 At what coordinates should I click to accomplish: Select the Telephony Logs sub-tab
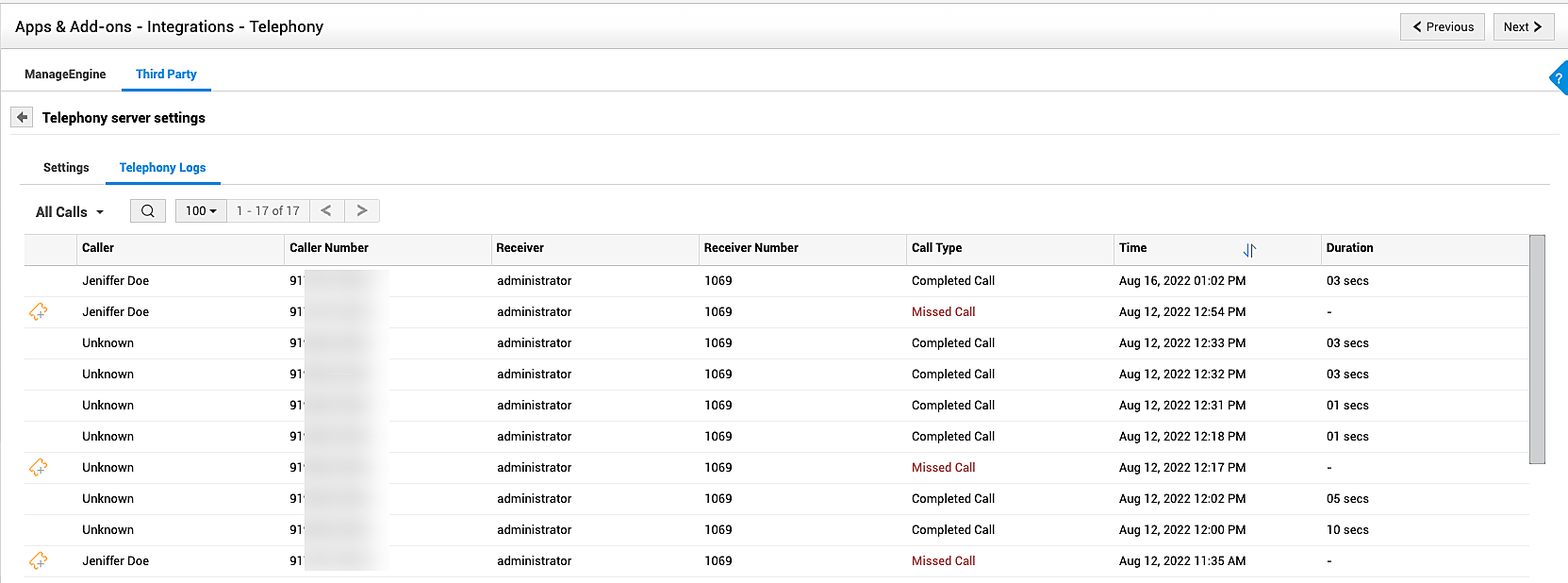[162, 168]
